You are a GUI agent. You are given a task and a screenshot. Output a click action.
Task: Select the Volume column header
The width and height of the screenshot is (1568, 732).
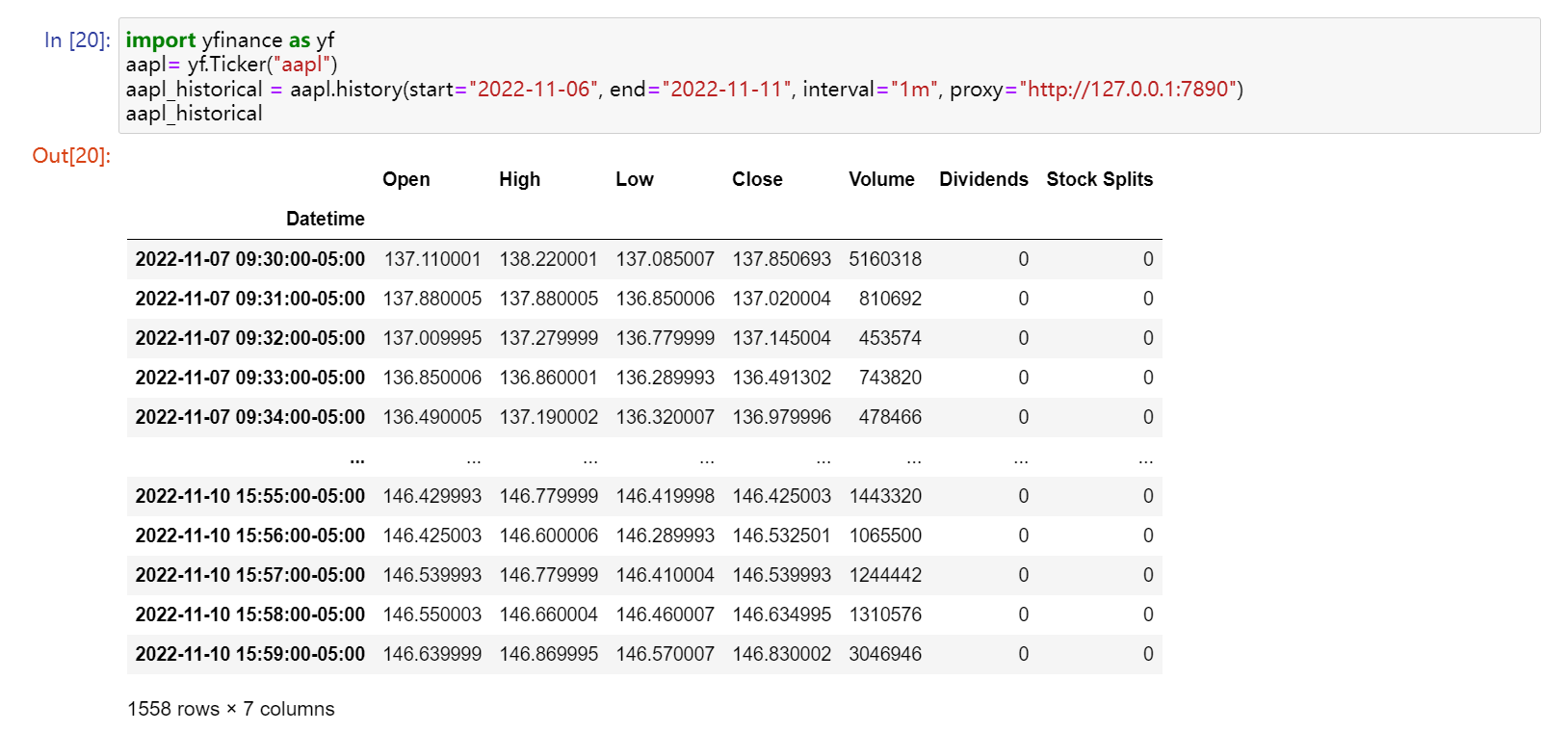[881, 179]
